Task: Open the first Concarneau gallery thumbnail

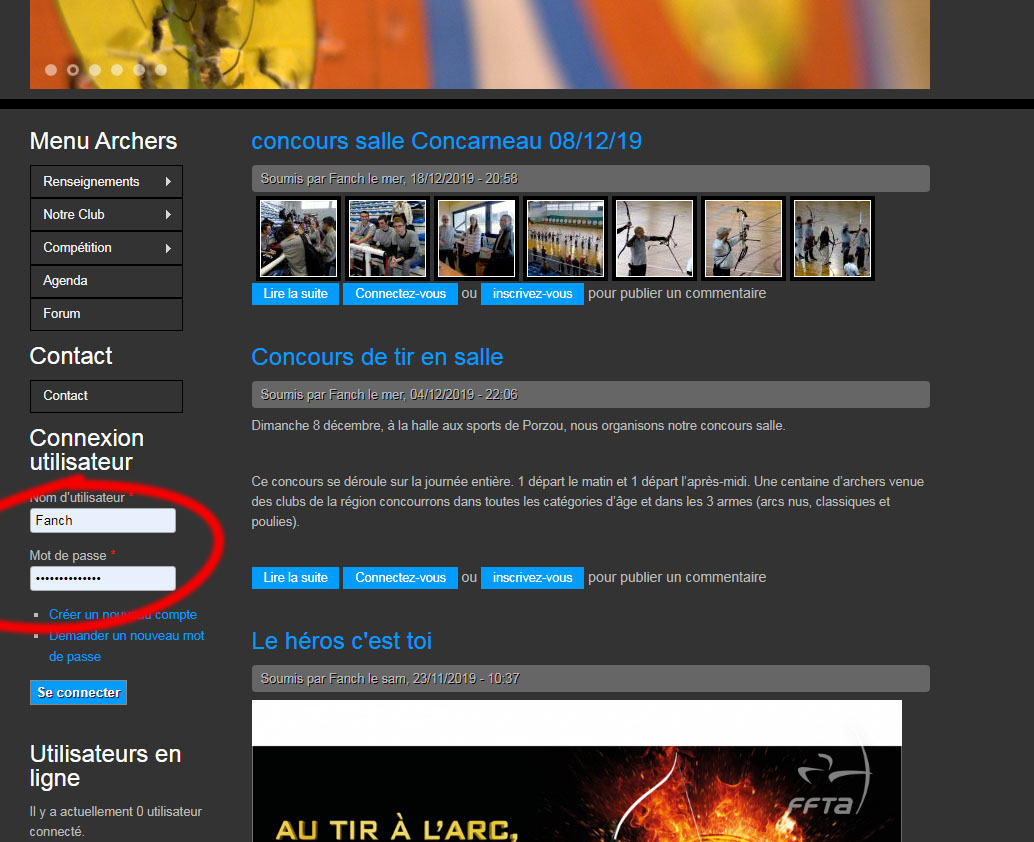Action: [x=298, y=238]
